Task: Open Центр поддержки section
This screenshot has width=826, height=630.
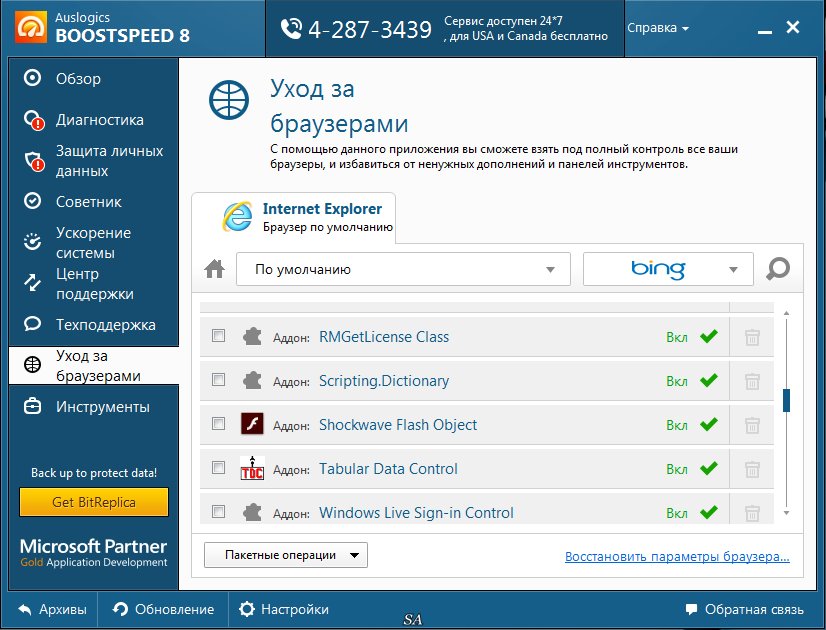Action: 94,284
